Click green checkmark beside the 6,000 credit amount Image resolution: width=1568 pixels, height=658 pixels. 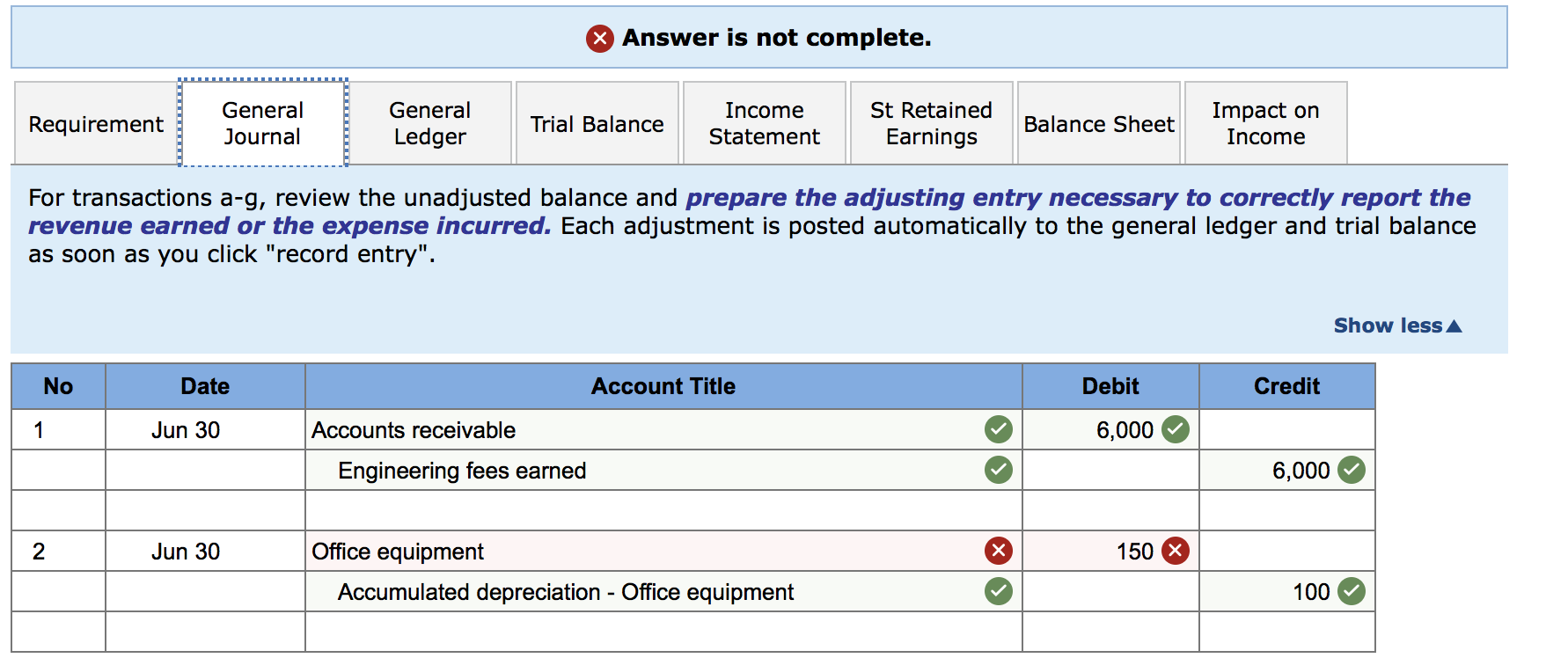[1351, 470]
